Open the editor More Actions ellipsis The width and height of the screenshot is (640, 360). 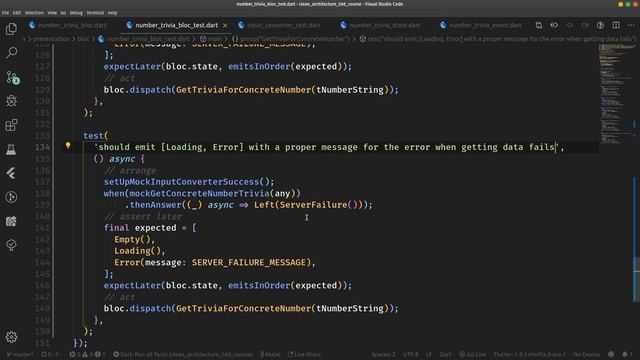pyautogui.click(x=631, y=25)
